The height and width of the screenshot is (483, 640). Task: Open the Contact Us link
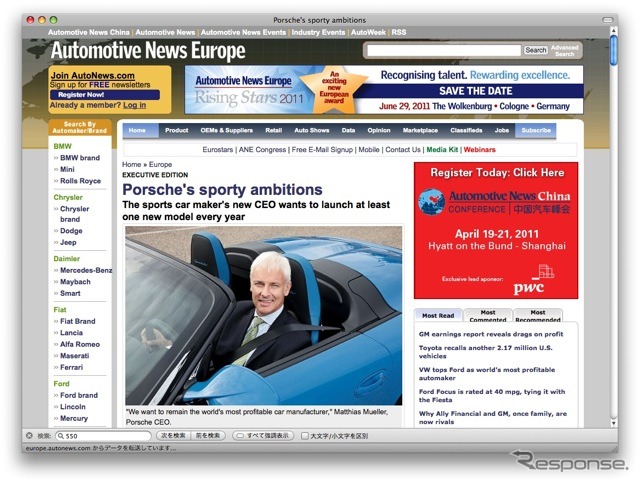pyautogui.click(x=403, y=150)
